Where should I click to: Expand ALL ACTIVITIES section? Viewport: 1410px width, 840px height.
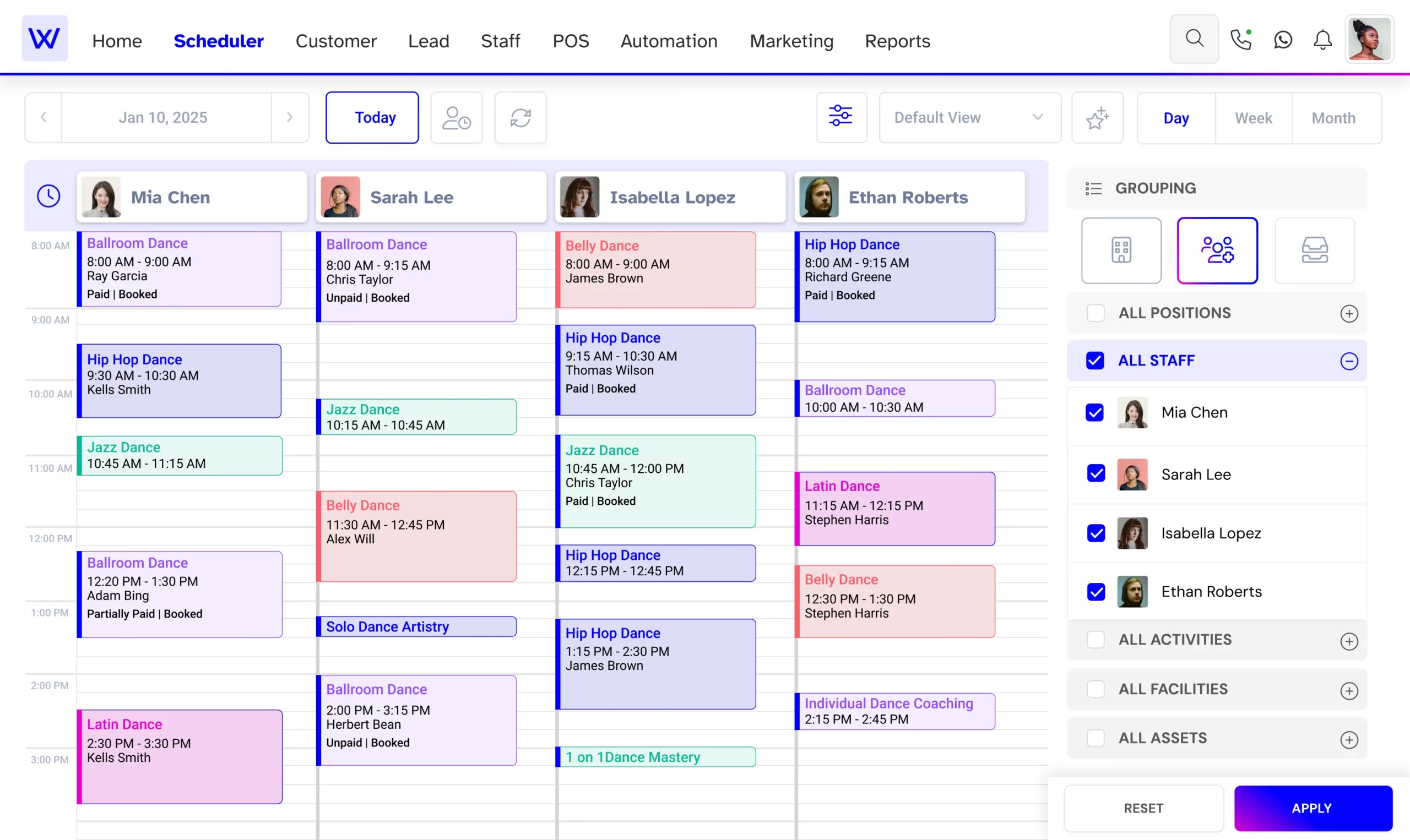(1348, 639)
